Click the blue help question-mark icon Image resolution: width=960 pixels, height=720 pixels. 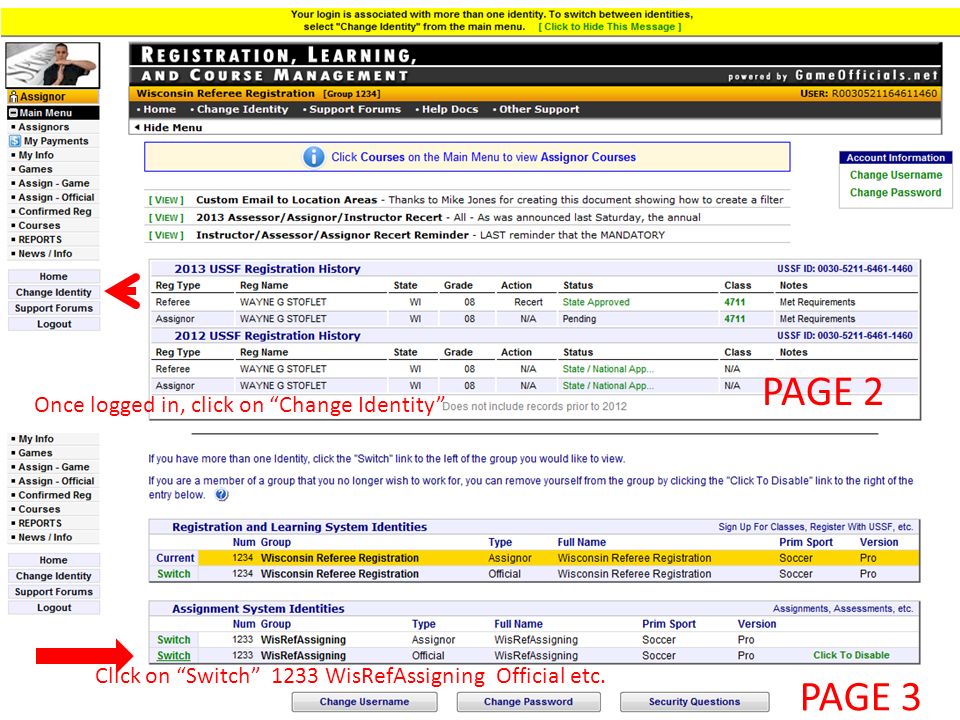[x=222, y=495]
